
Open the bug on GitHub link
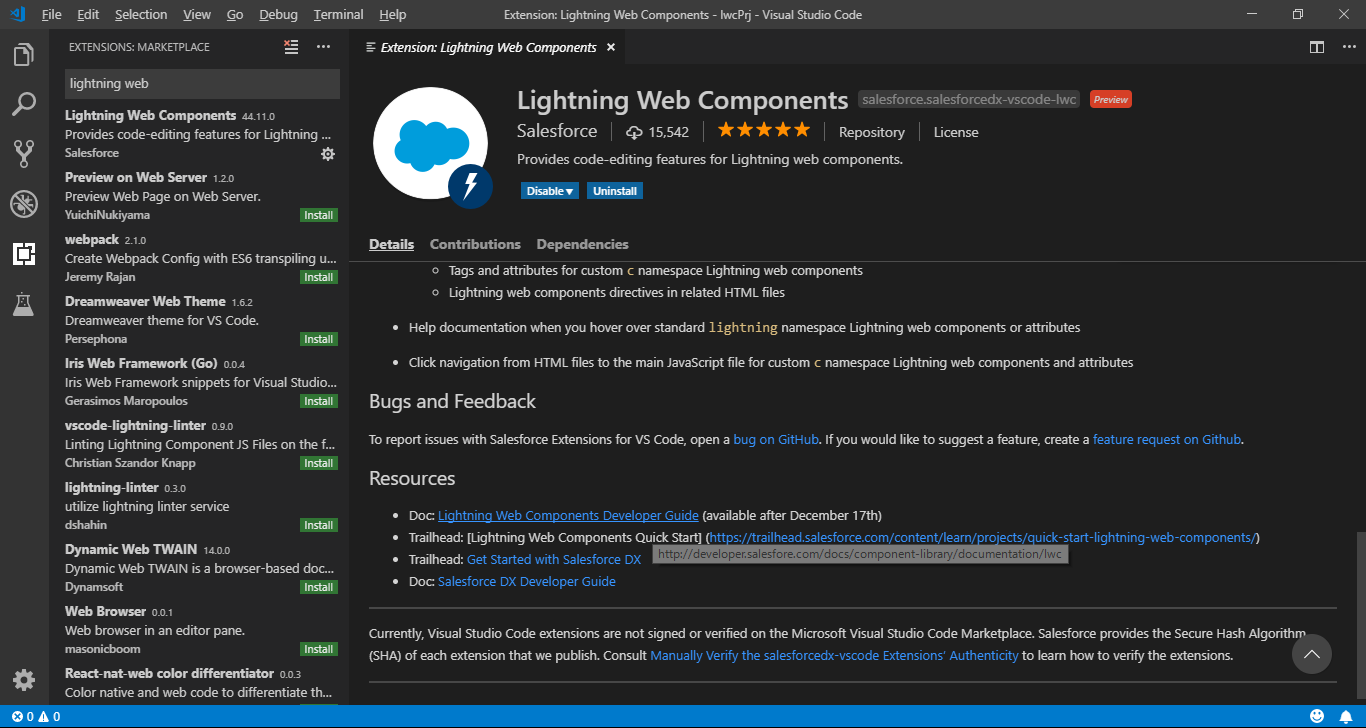pyautogui.click(x=776, y=439)
